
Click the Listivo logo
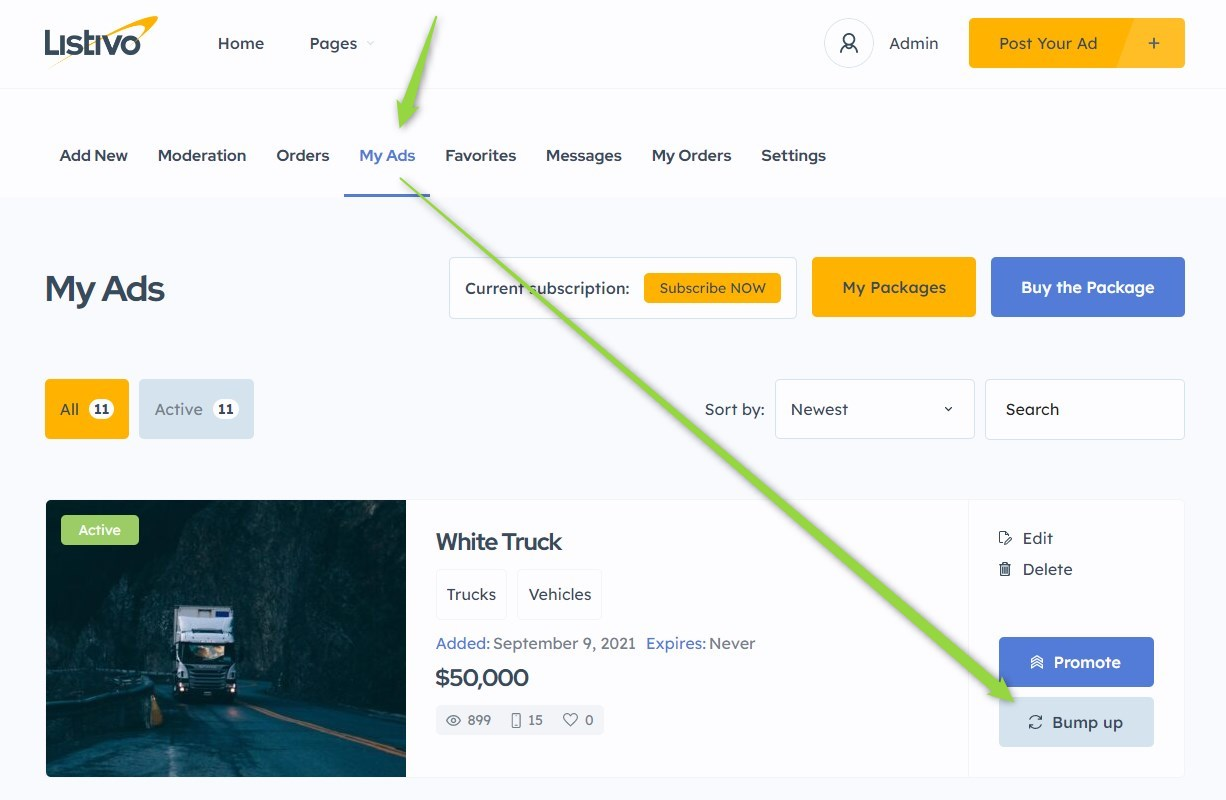[x=100, y=41]
